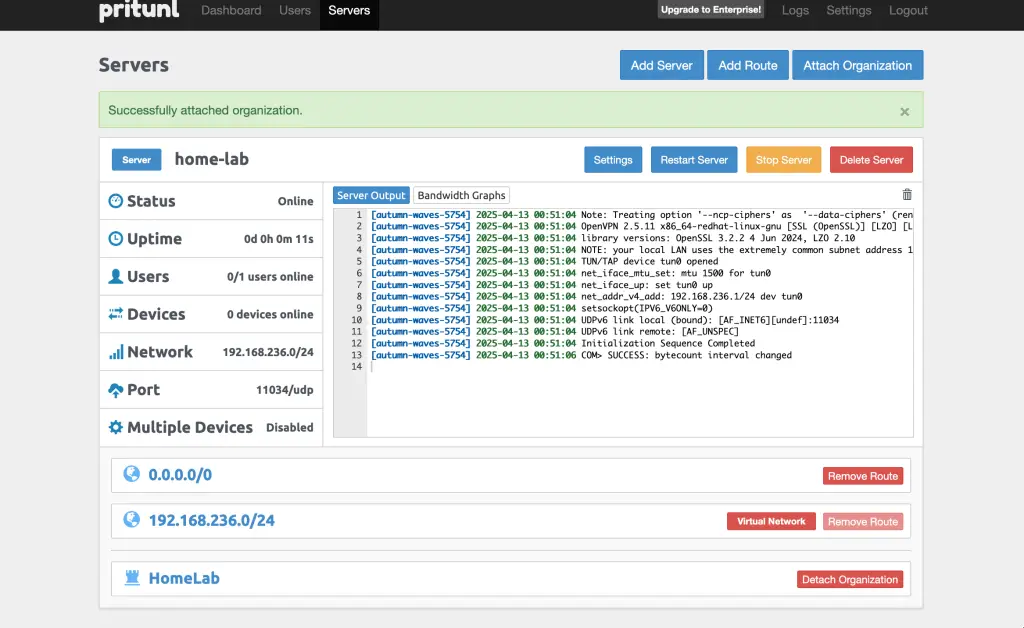Click the trash icon to clear server output
Viewport: 1024px width, 628px height.
[x=906, y=195]
